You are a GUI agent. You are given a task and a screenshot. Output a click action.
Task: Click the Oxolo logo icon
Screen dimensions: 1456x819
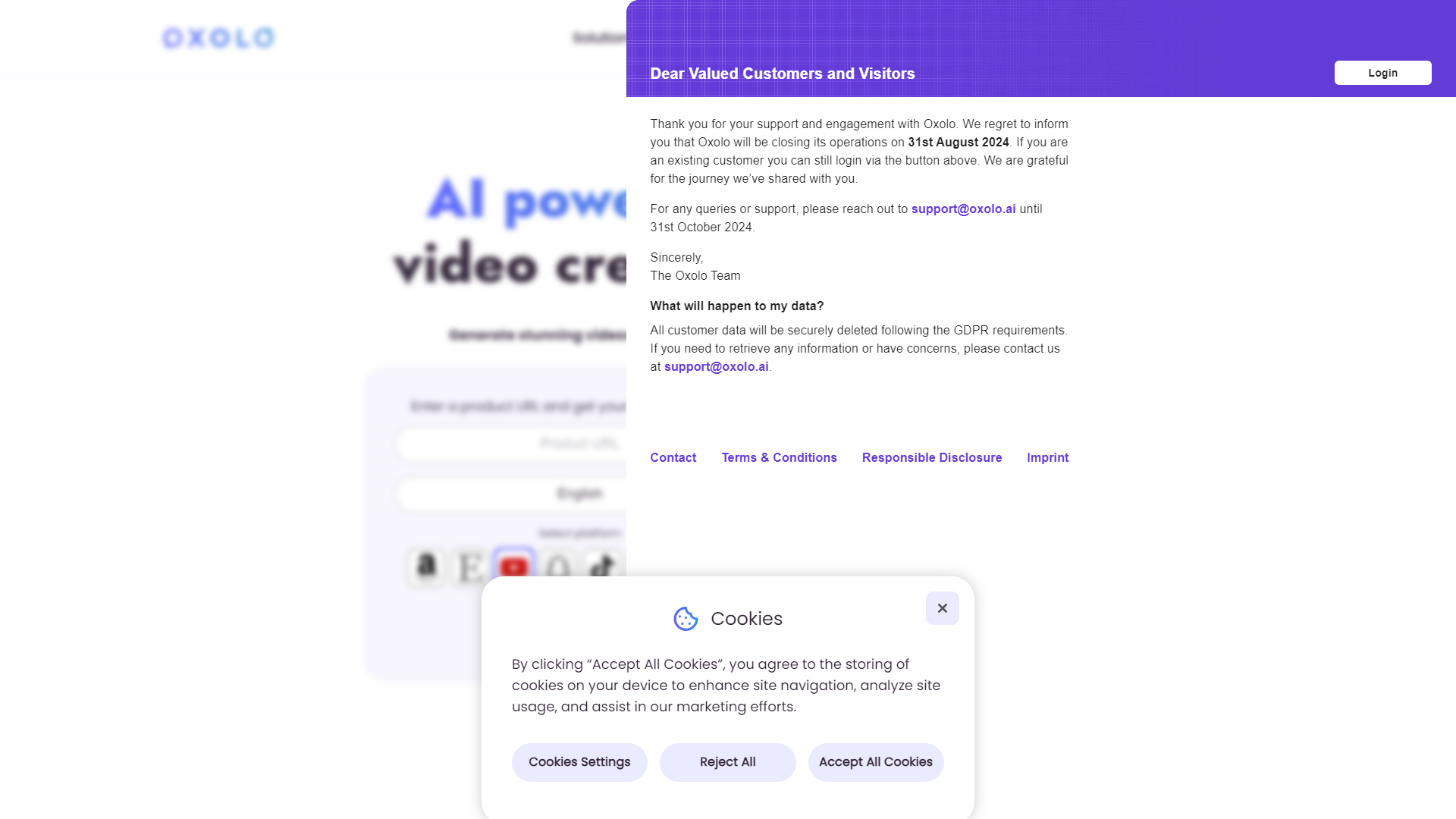219,37
